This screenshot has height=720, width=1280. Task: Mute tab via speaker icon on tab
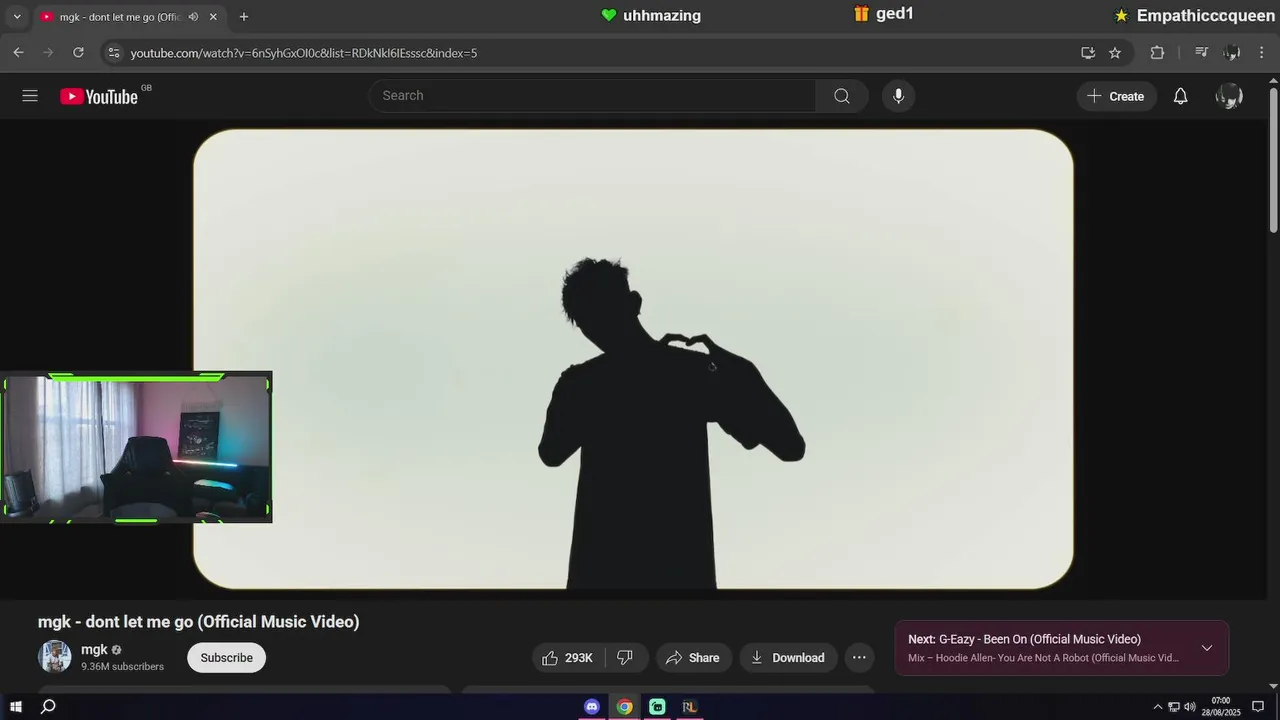click(x=193, y=17)
